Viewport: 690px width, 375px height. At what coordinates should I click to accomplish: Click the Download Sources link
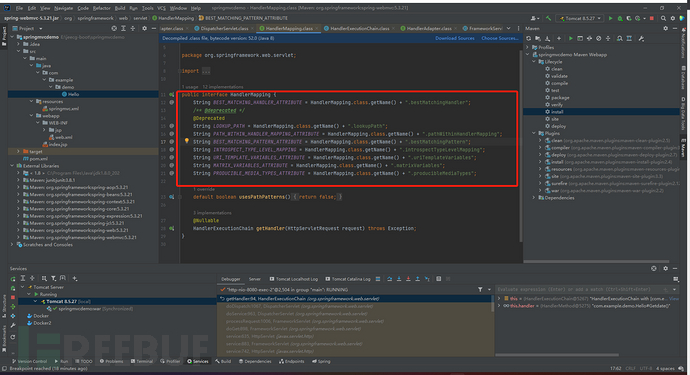[455, 38]
